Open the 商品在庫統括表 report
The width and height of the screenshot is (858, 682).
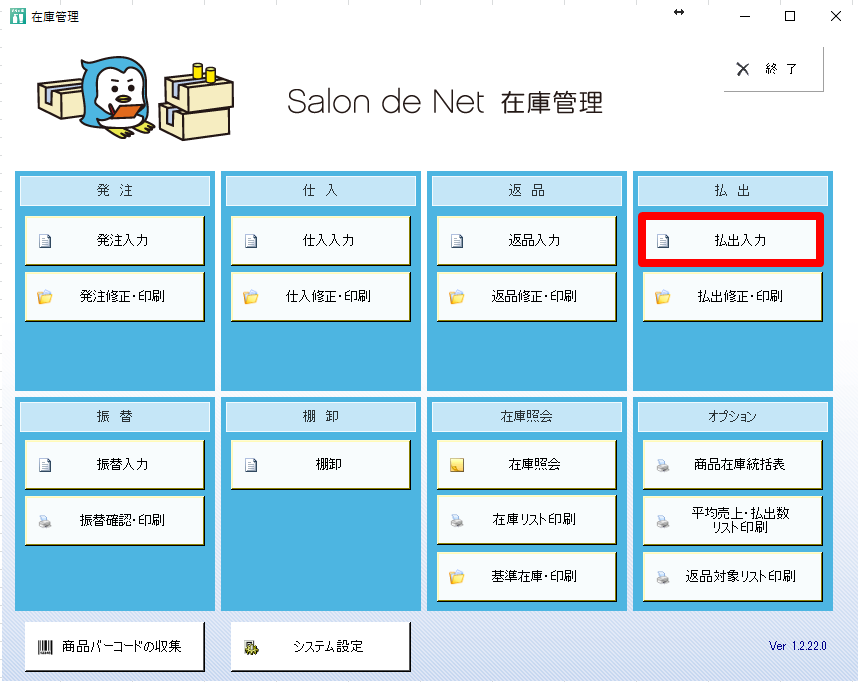pyautogui.click(x=732, y=464)
